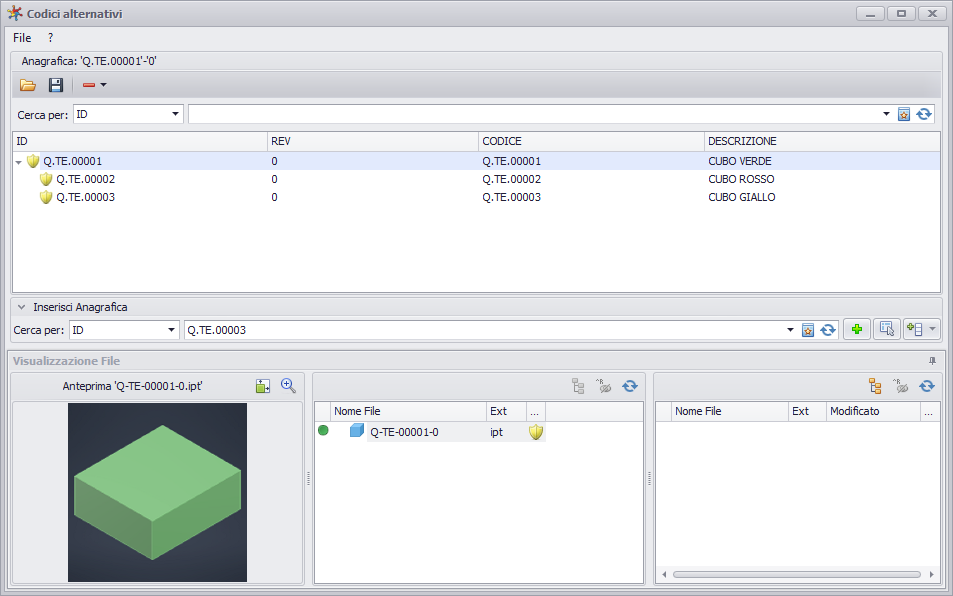Viewport: 953px width, 596px height.
Task: Click the preview zoom magnifier icon
Action: tap(288, 386)
